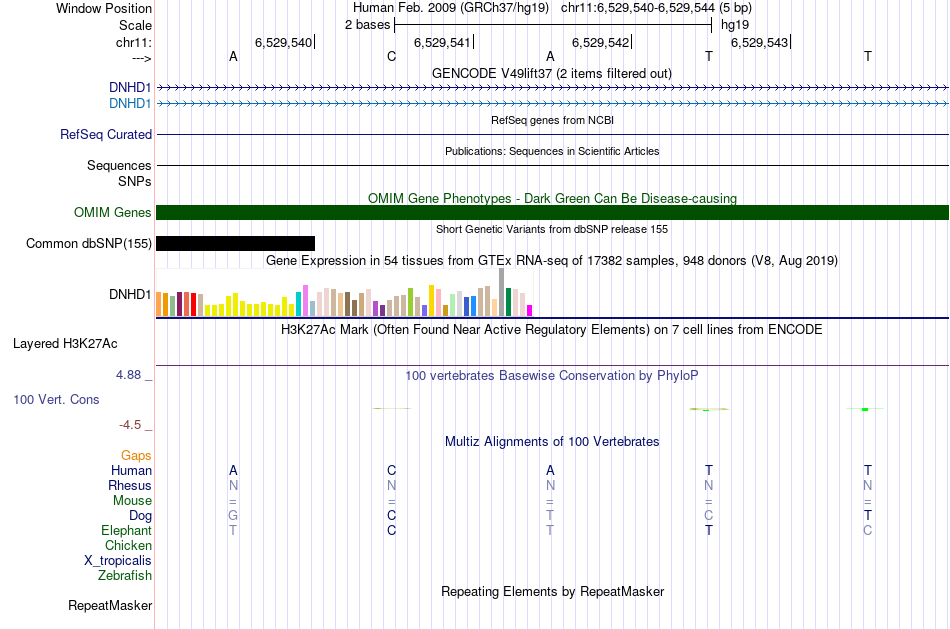Image resolution: width=950 pixels, height=629 pixels.
Task: Click the Chicken species row label
Action: [128, 545]
